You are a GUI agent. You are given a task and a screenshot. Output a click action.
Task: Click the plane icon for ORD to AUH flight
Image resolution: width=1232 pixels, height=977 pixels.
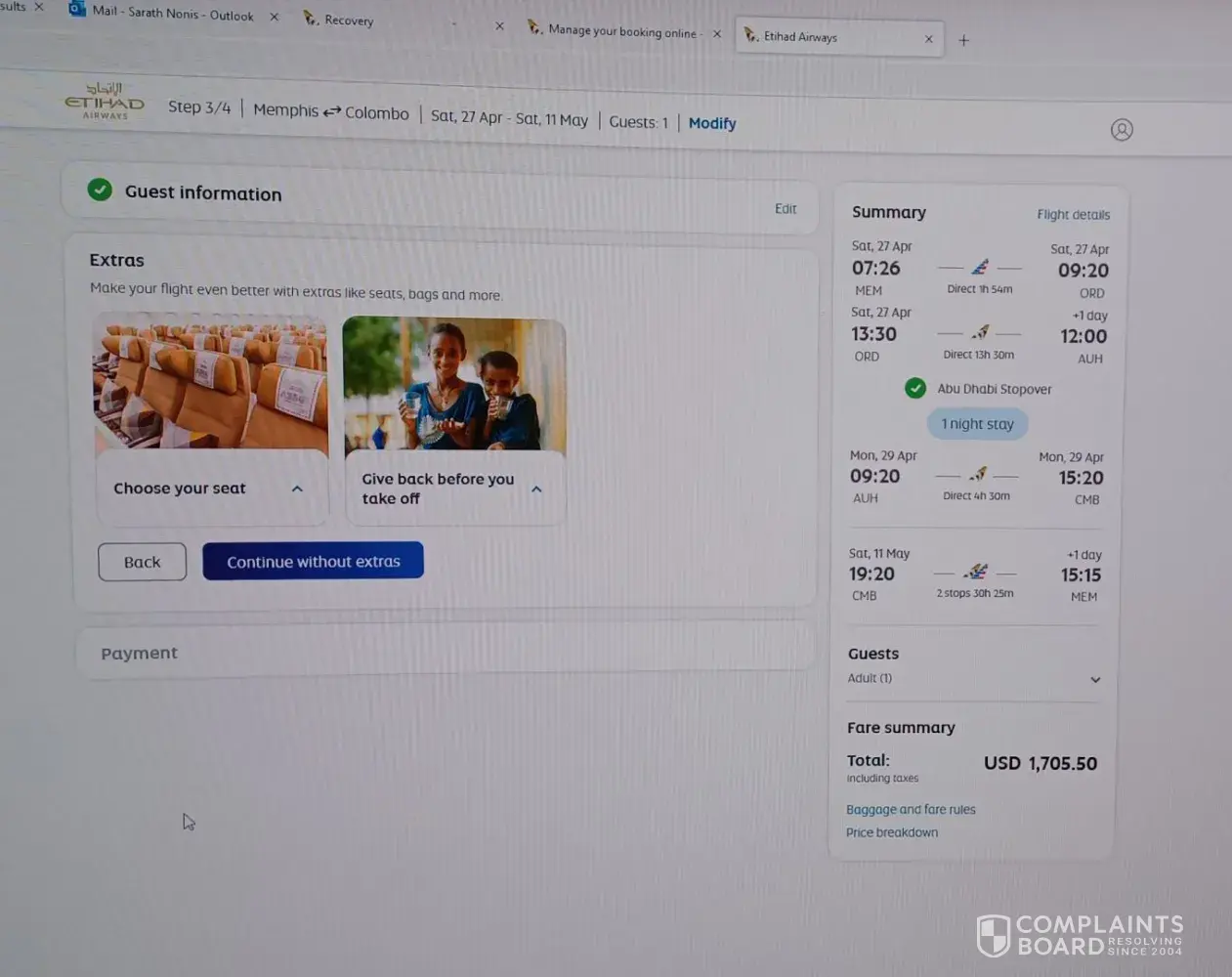point(980,332)
